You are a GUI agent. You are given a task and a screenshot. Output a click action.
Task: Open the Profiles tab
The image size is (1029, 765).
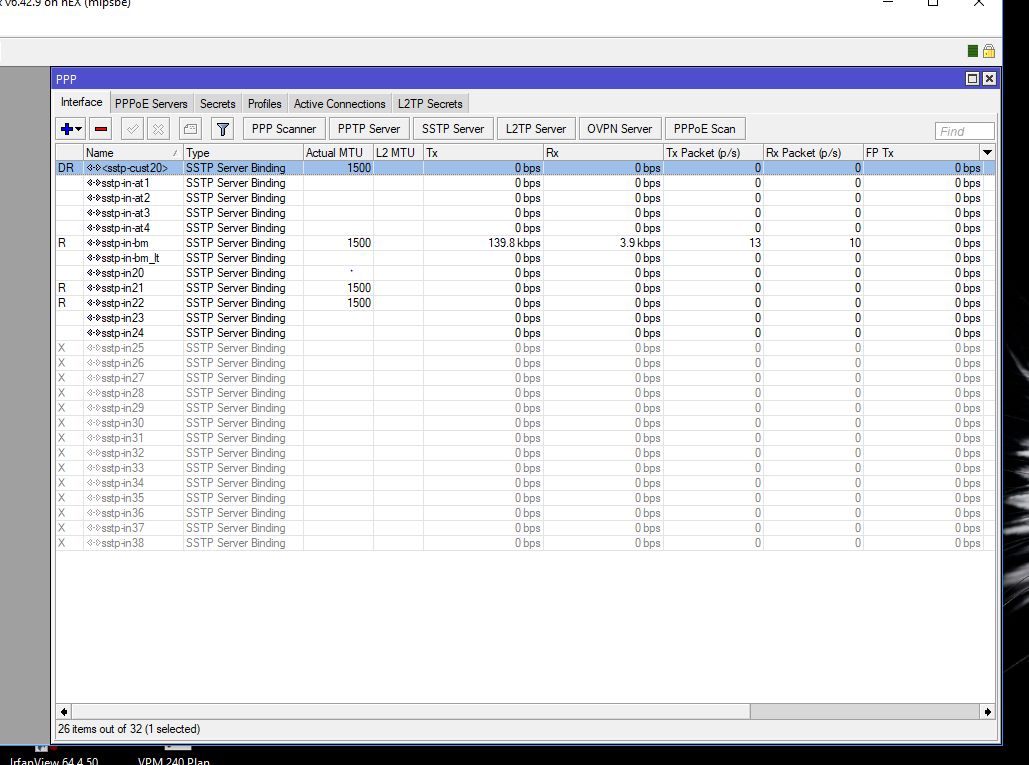pyautogui.click(x=264, y=104)
